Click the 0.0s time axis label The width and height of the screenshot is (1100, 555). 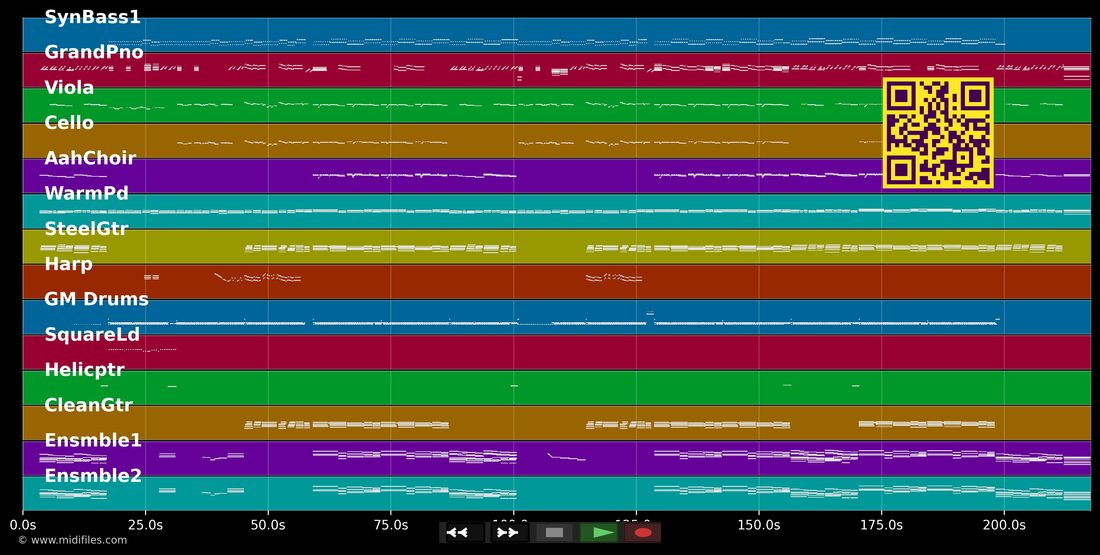pyautogui.click(x=23, y=525)
